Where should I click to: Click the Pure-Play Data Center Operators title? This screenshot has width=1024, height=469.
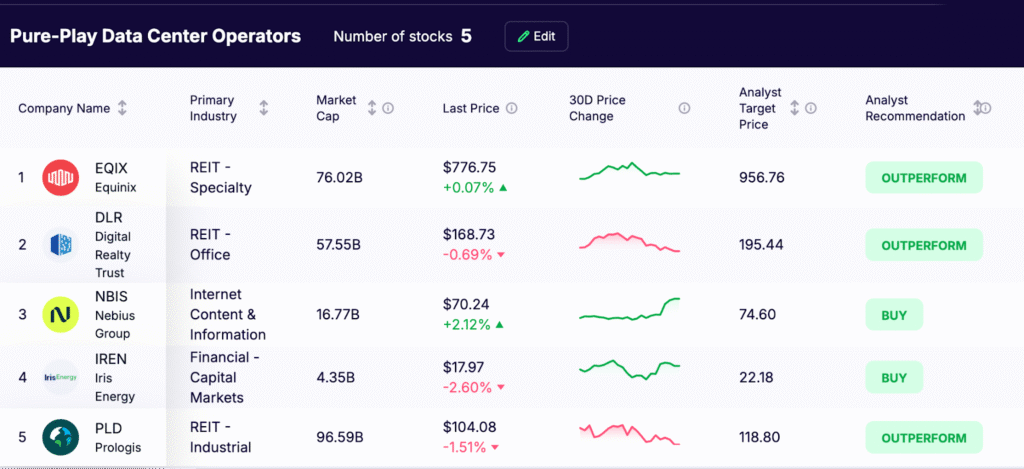click(x=155, y=36)
